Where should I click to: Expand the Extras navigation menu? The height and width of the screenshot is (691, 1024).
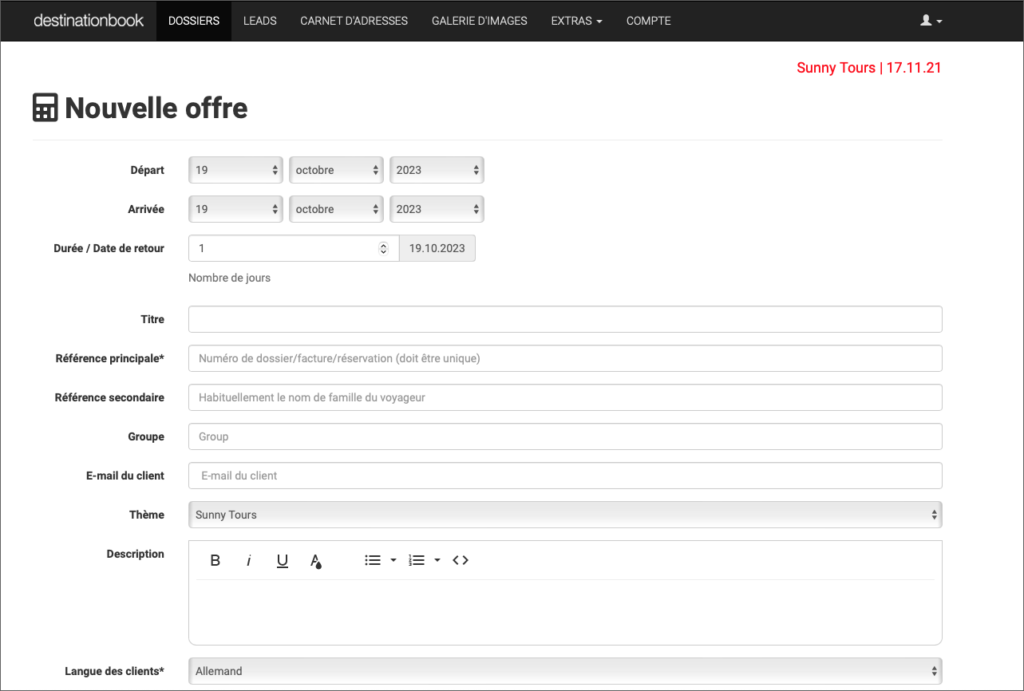coord(576,21)
